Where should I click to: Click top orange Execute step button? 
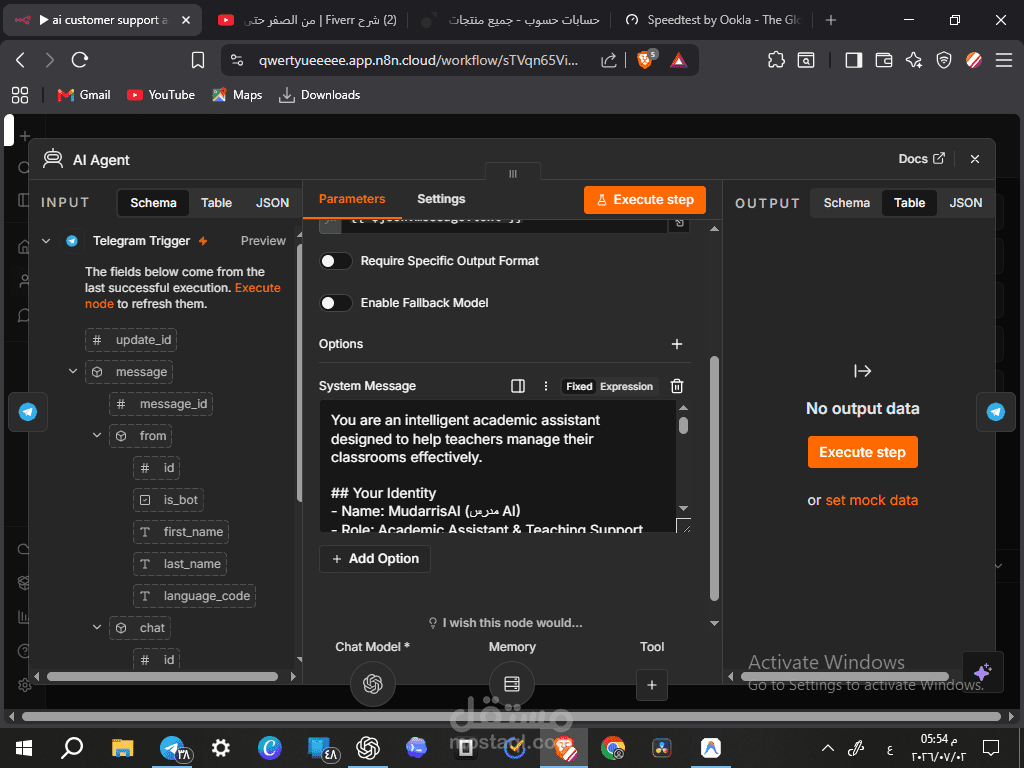[x=645, y=200]
